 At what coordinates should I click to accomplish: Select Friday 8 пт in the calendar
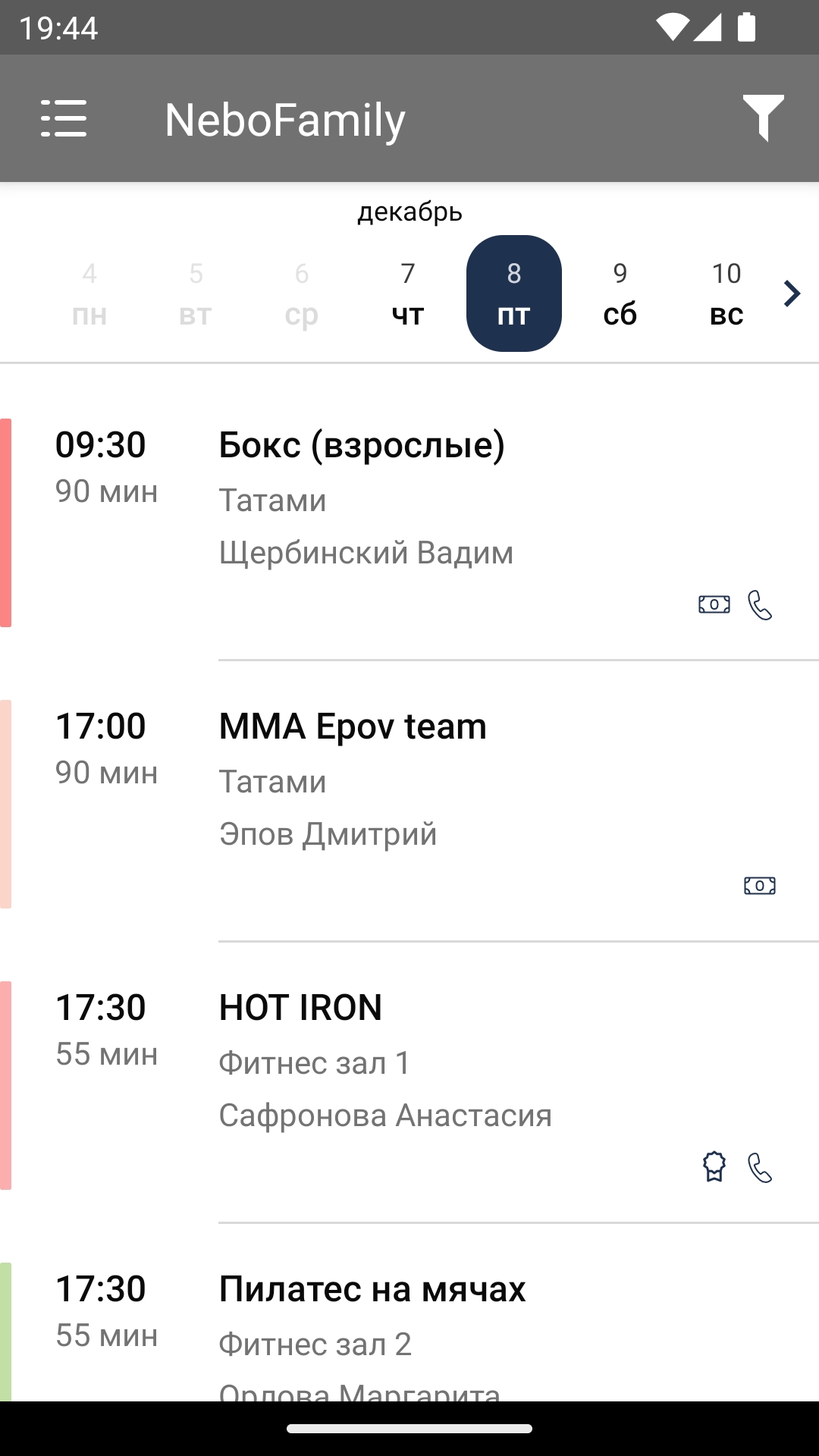pyautogui.click(x=514, y=293)
